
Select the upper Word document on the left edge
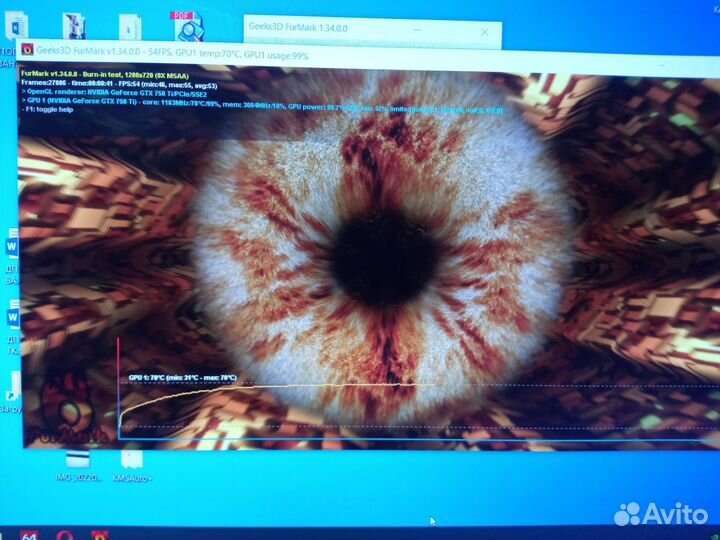12,246
